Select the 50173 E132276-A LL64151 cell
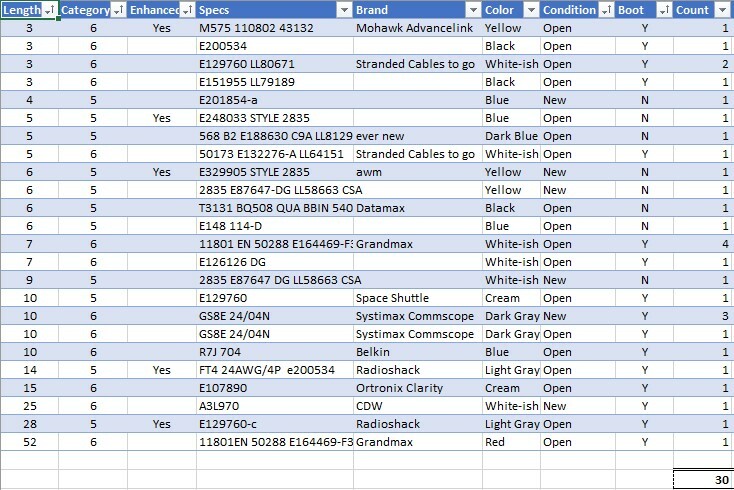 [x=275, y=154]
